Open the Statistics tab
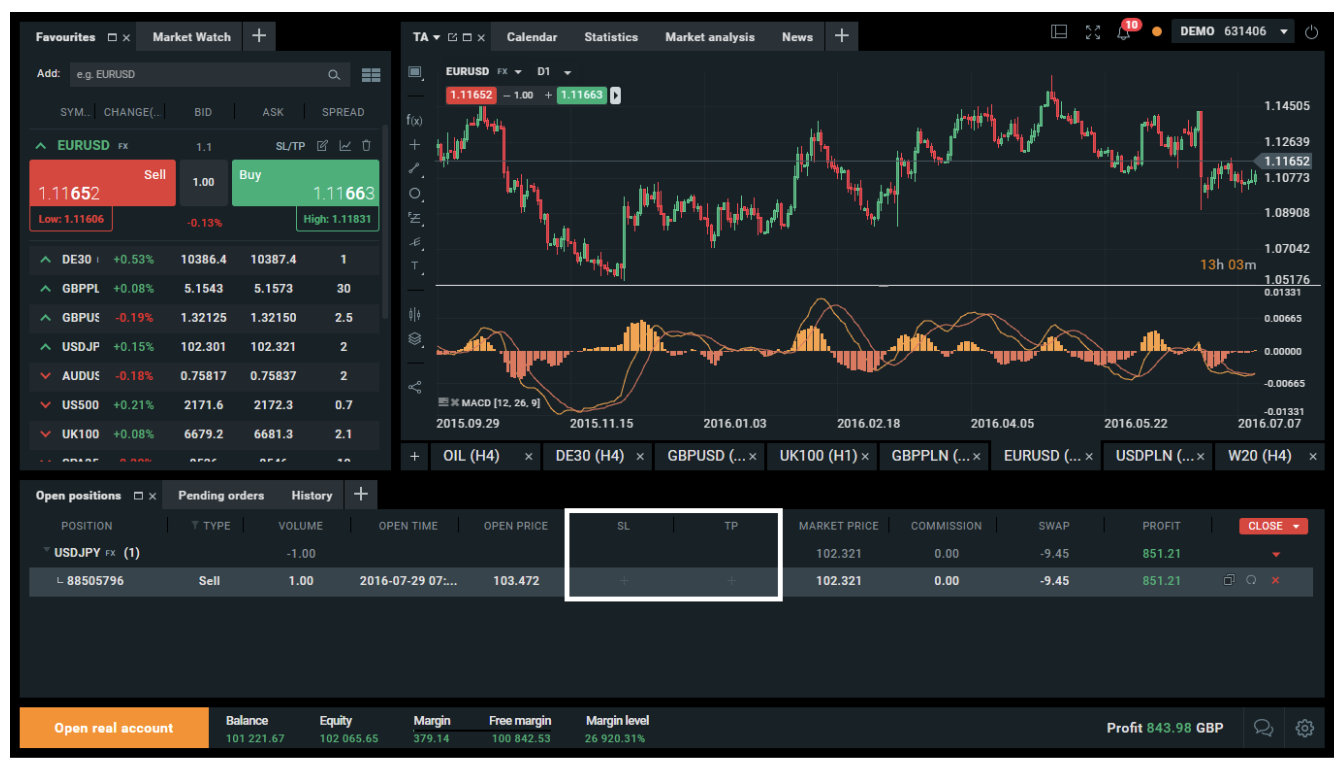 (x=611, y=37)
